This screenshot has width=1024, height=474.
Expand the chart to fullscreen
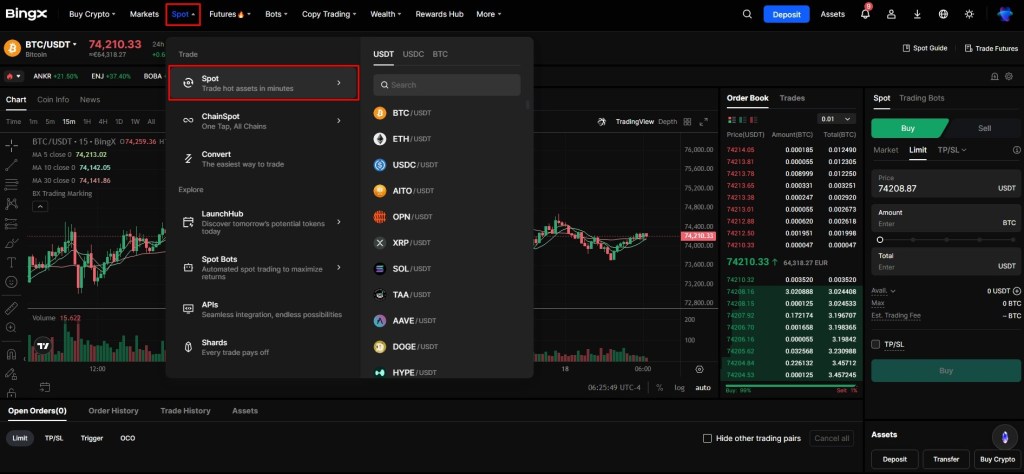pyautogui.click(x=703, y=121)
